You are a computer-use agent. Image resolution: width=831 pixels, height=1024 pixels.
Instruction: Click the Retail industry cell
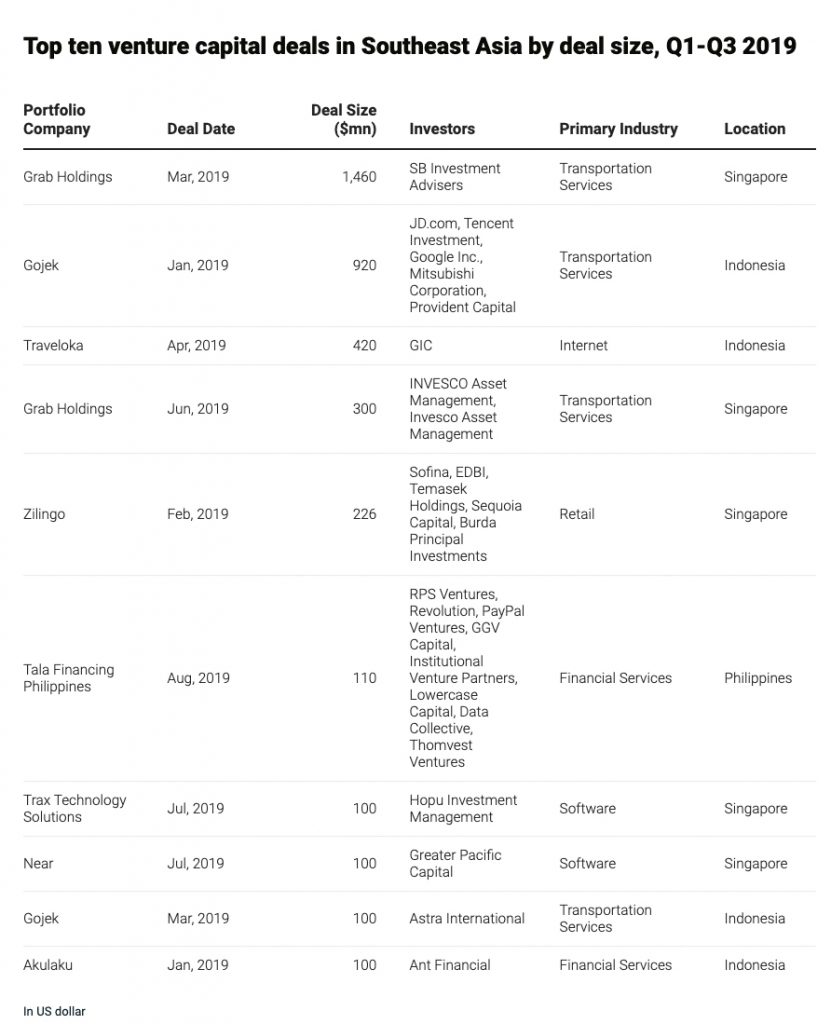577,514
